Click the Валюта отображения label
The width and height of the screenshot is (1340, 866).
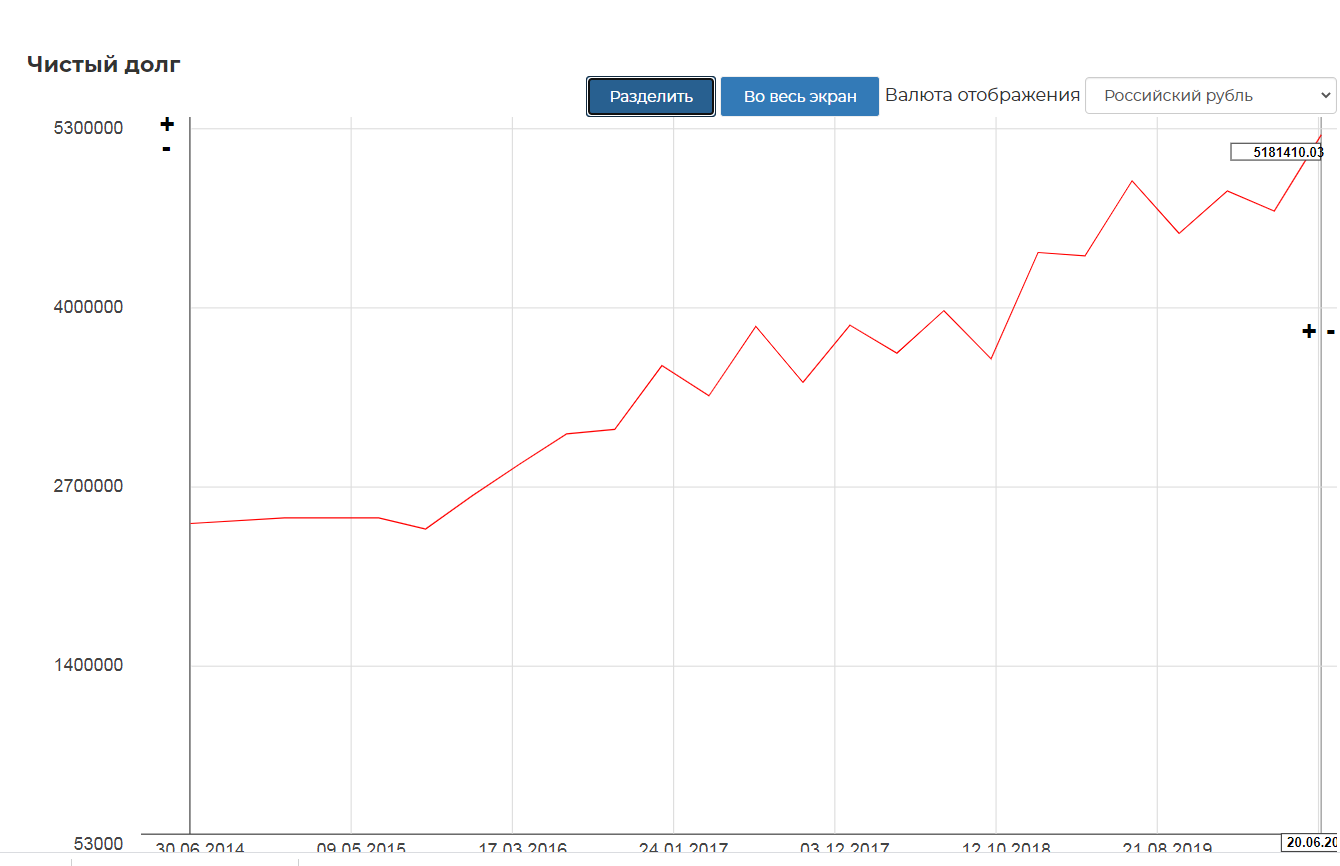pyautogui.click(x=982, y=95)
